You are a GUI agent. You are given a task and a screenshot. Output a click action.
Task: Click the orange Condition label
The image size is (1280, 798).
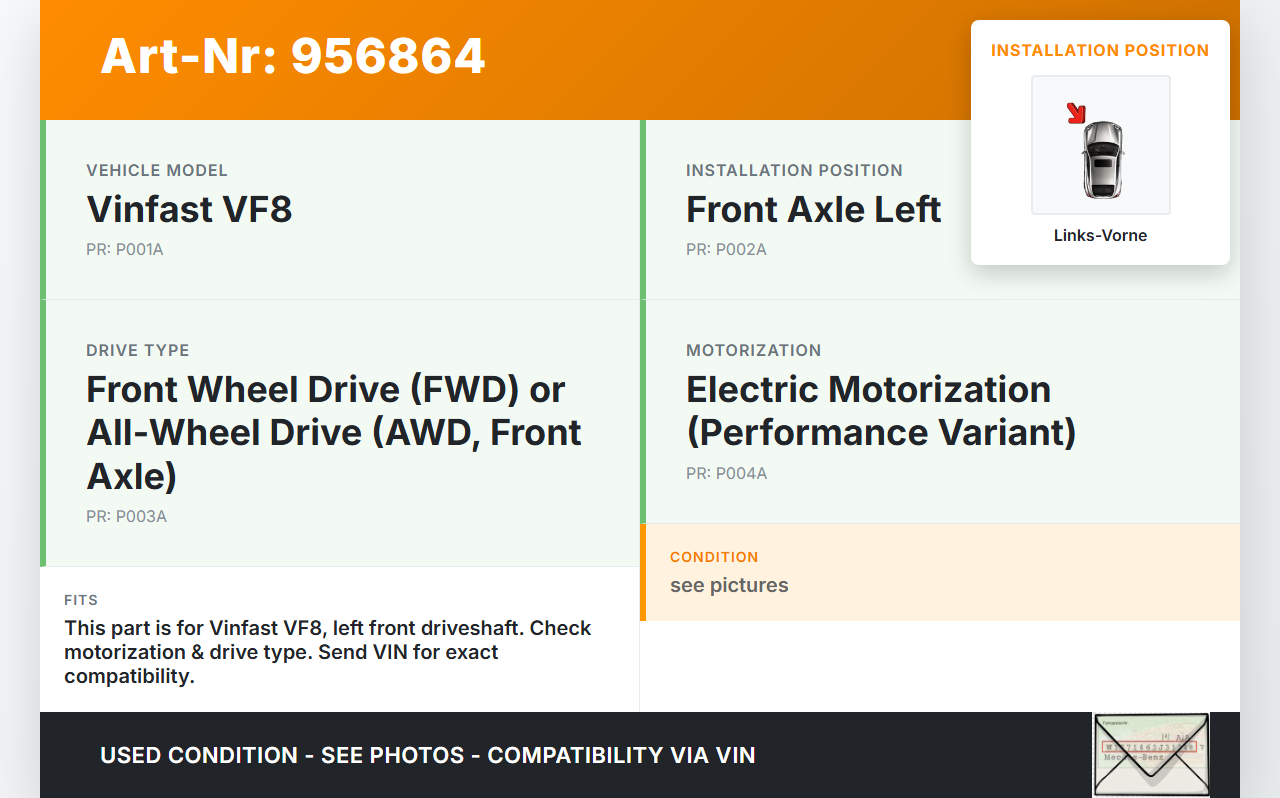click(714, 557)
